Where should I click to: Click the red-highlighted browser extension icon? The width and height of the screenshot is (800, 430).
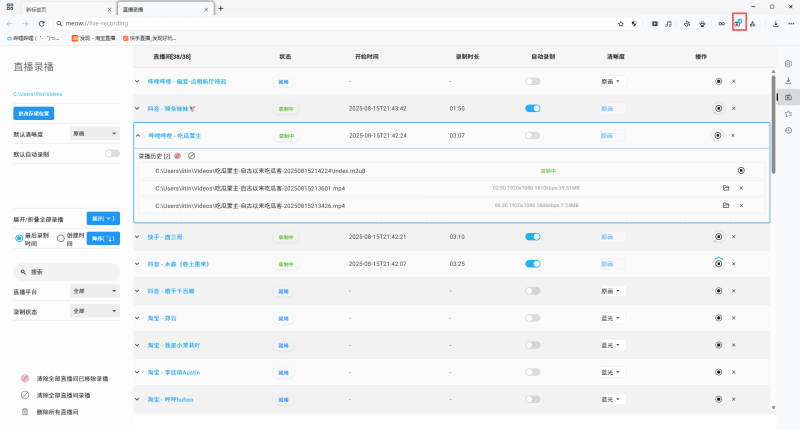[738, 23]
